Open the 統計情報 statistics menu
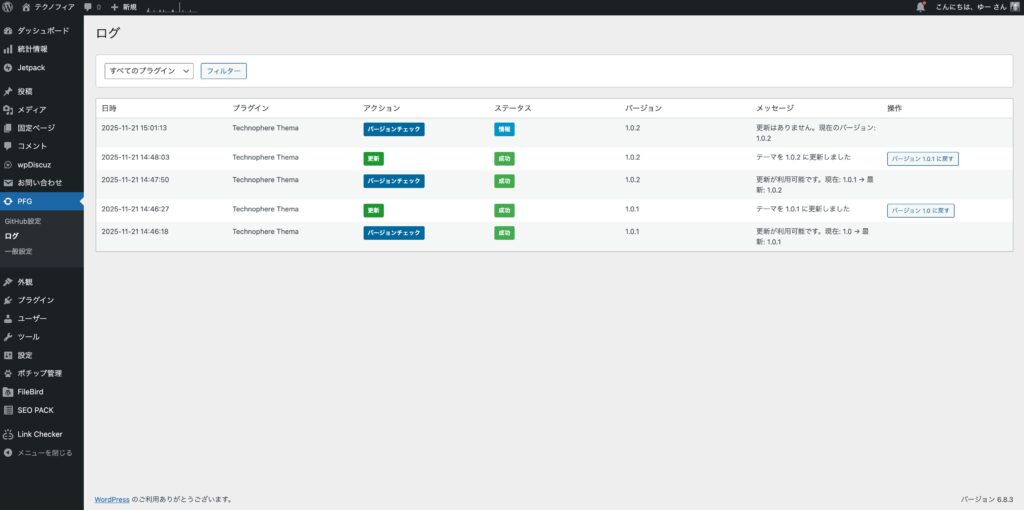The width and height of the screenshot is (1024, 510). tap(31, 49)
